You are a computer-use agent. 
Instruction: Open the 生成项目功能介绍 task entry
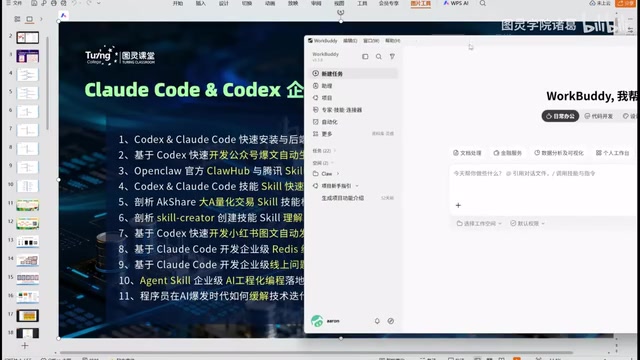pos(342,198)
